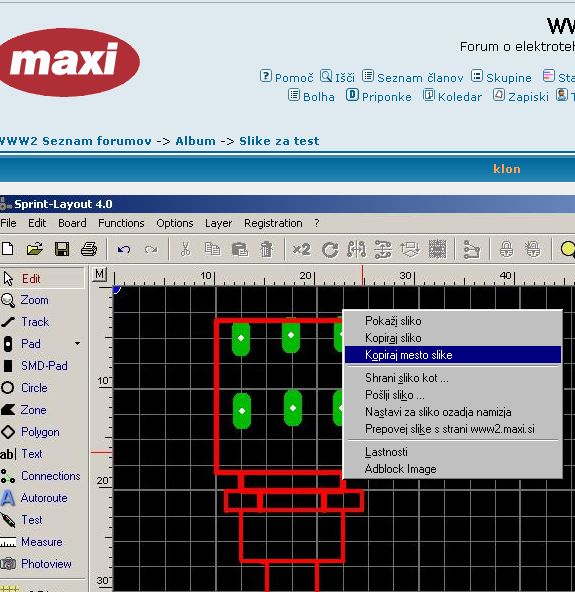Image resolution: width=575 pixels, height=592 pixels.
Task: Select the SMD-Pad tool
Action: pos(34,366)
